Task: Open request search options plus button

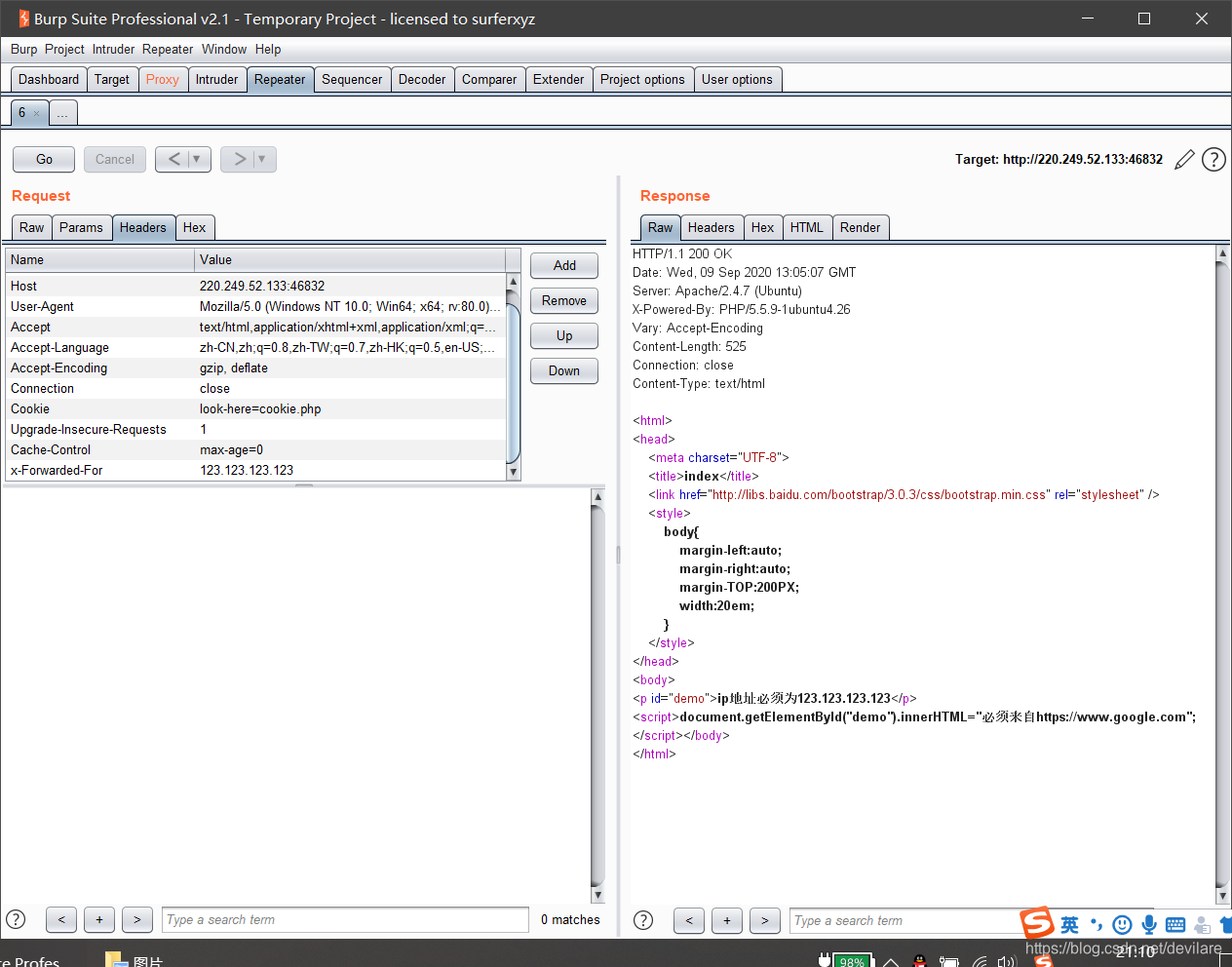Action: pos(99,919)
